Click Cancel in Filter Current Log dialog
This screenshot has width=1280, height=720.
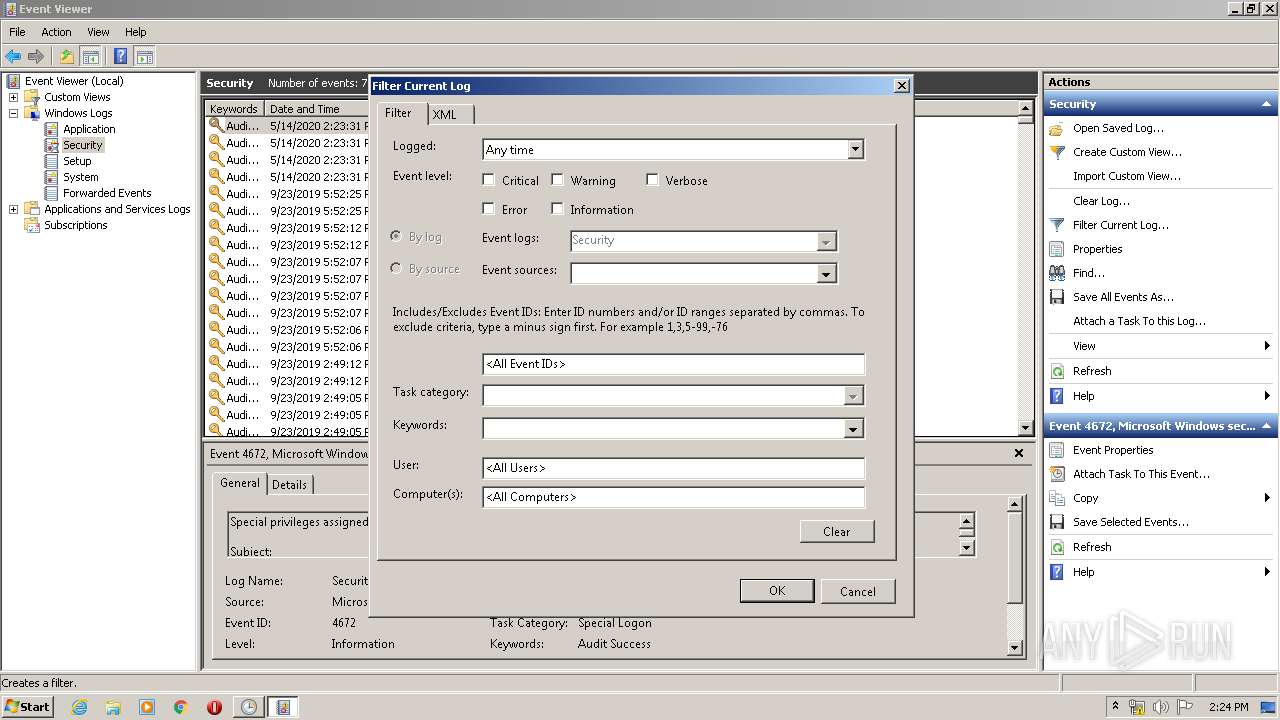(858, 591)
